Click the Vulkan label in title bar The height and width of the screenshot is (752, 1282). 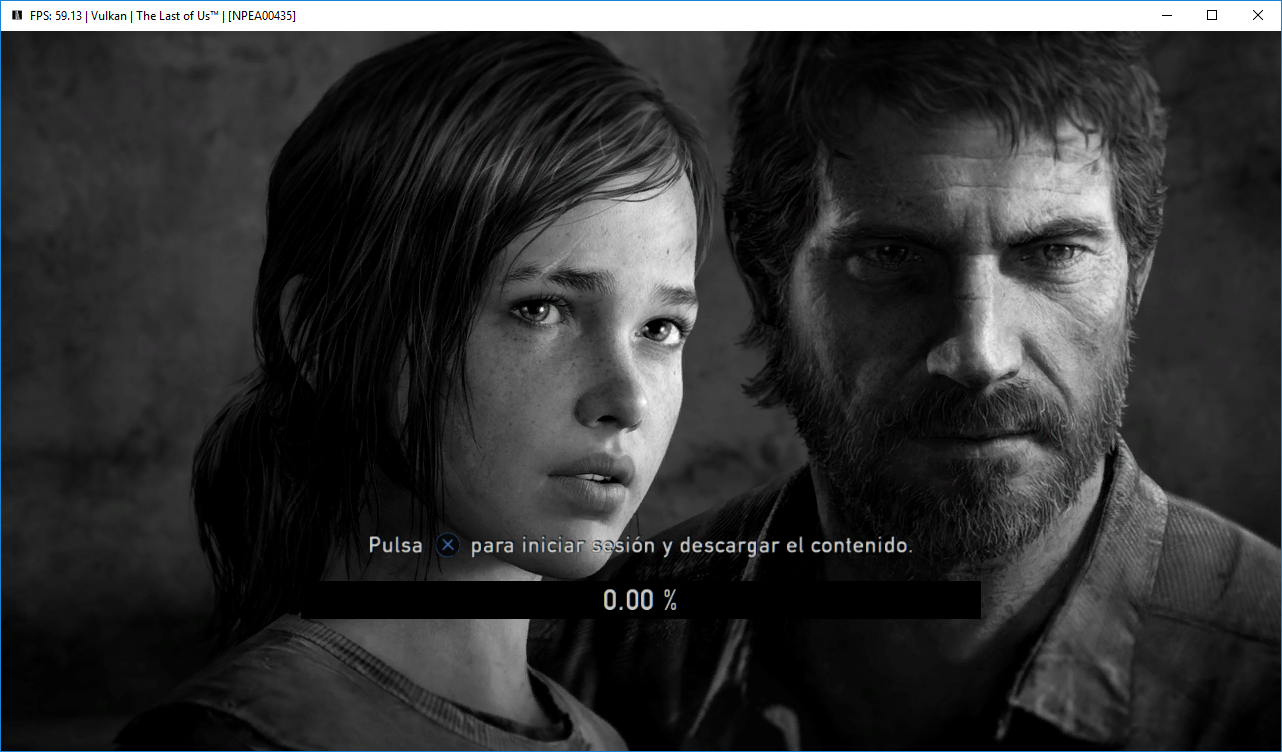click(x=112, y=16)
